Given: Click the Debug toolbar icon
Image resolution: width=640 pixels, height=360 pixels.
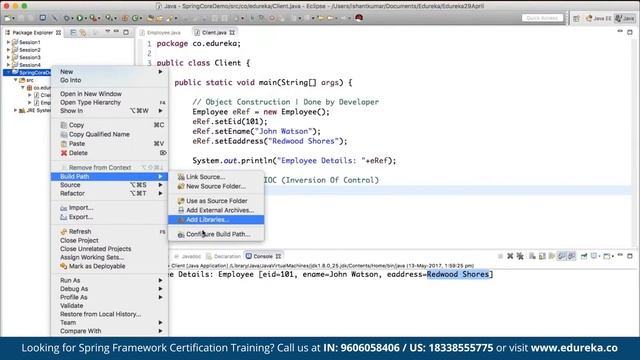Looking at the screenshot, I should pyautogui.click(x=67, y=18).
